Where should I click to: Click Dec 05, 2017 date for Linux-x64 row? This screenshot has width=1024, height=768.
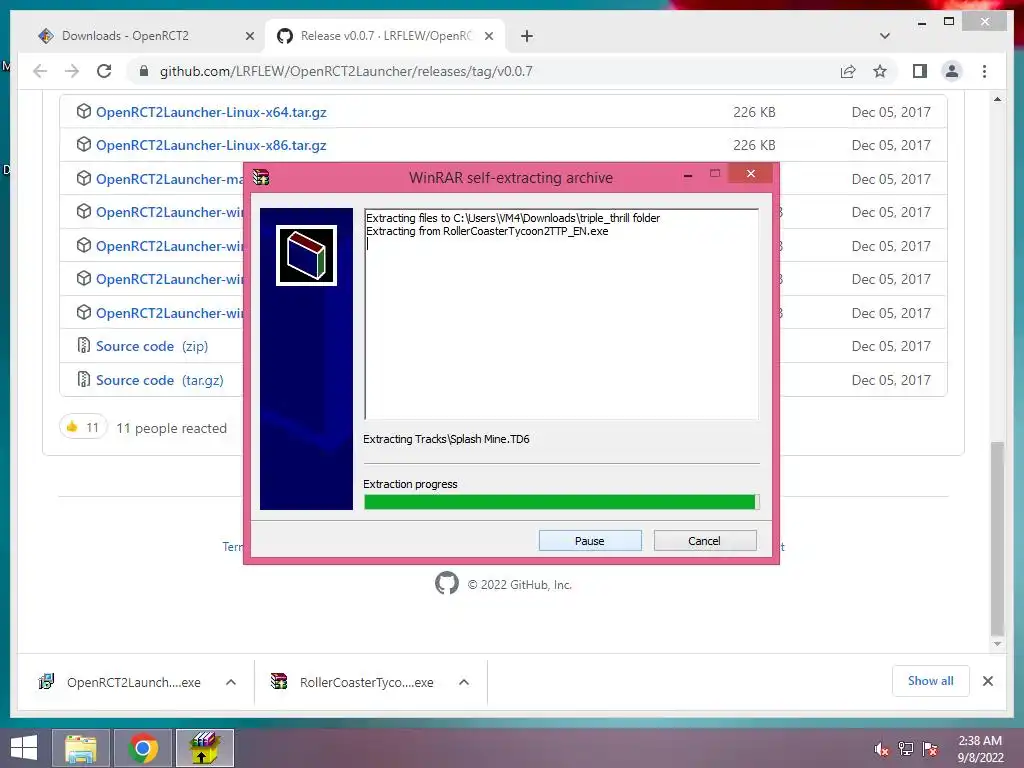click(891, 112)
